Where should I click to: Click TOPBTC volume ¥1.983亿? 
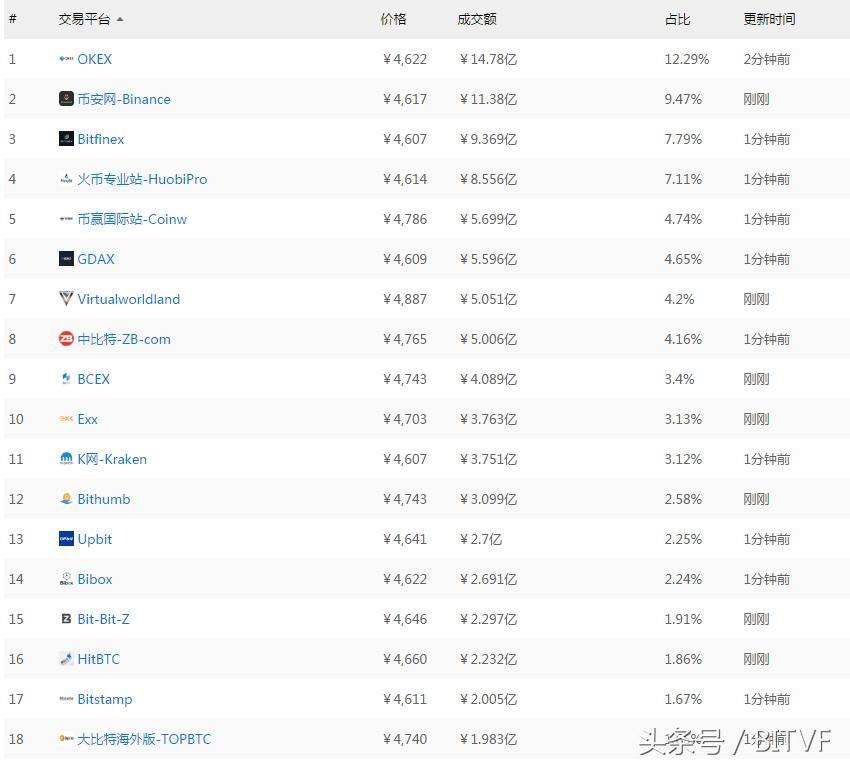488,739
